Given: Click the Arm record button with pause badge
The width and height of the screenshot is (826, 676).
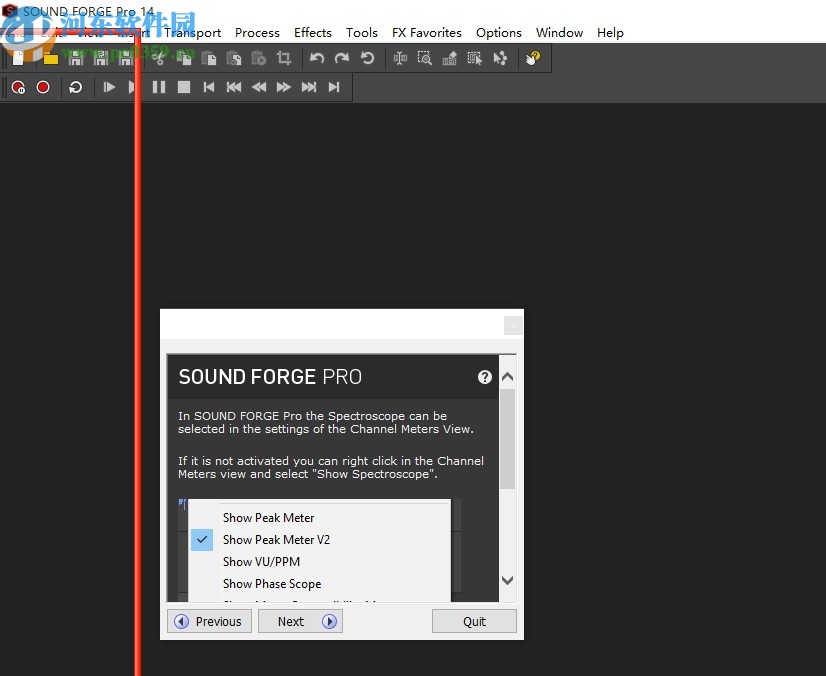Looking at the screenshot, I should (18, 87).
